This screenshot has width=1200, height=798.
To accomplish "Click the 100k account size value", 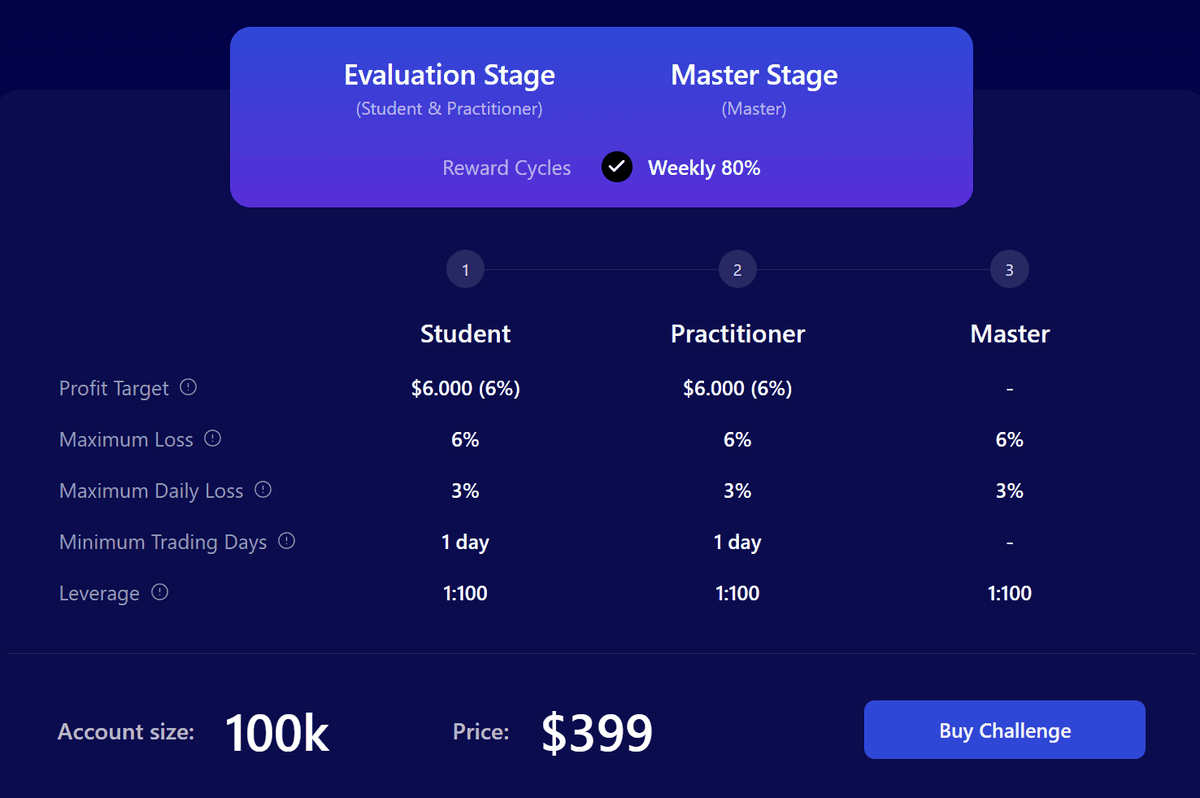I will pos(277,732).
